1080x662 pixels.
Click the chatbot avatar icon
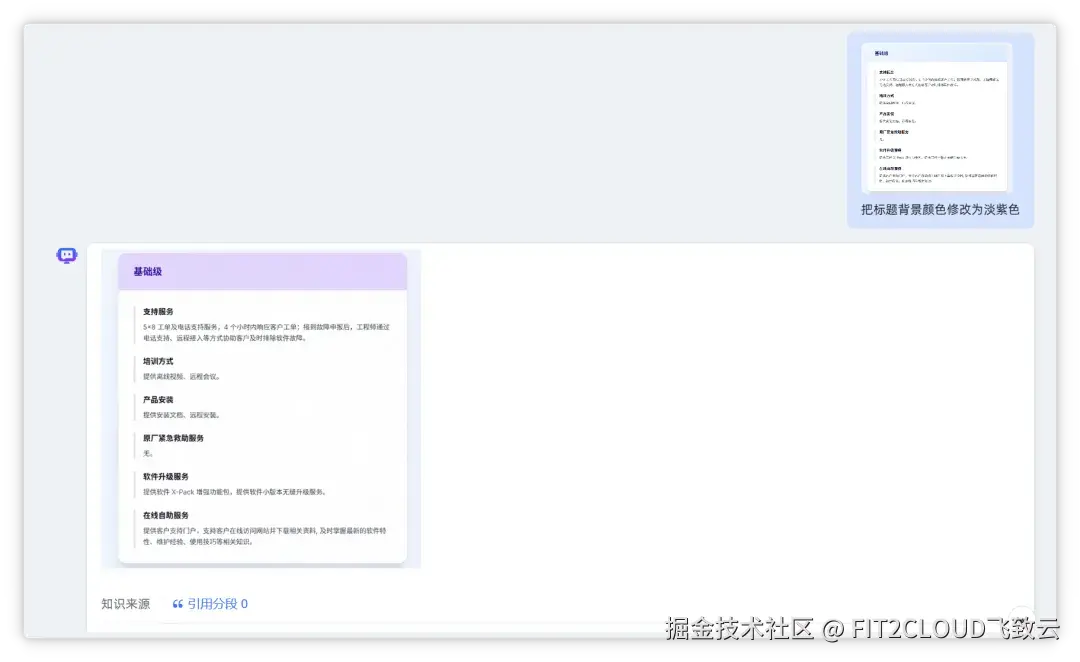[67, 256]
